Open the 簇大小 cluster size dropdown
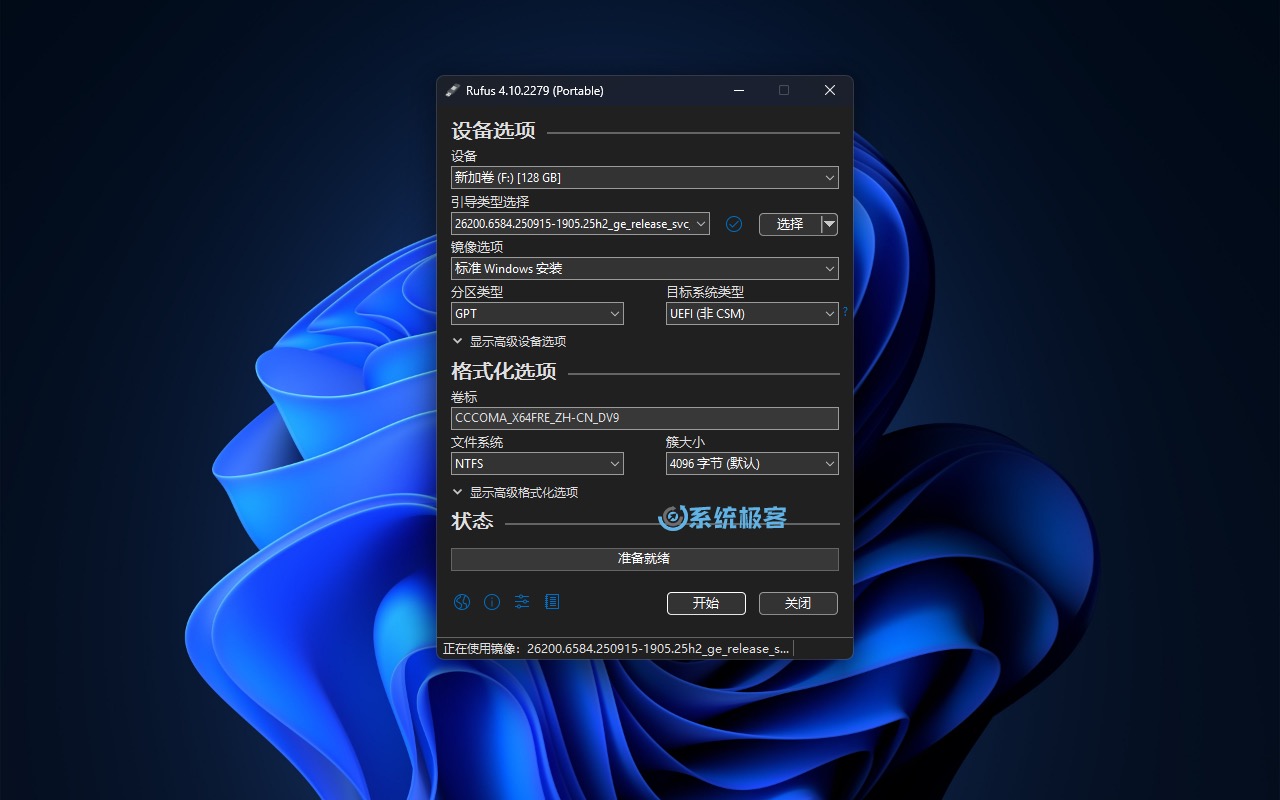The image size is (1280, 800). [x=752, y=464]
